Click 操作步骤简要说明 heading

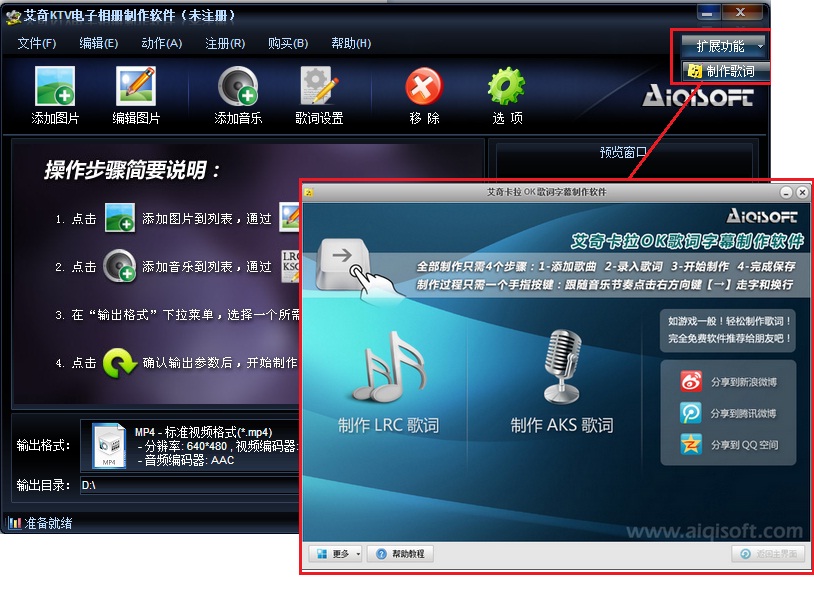[x=132, y=170]
